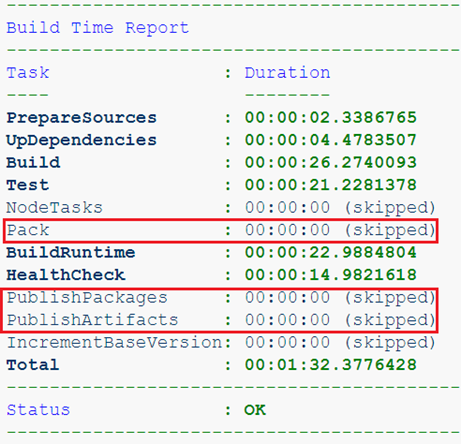461x444 pixels.
Task: Click the OK status value
Action: (255, 410)
